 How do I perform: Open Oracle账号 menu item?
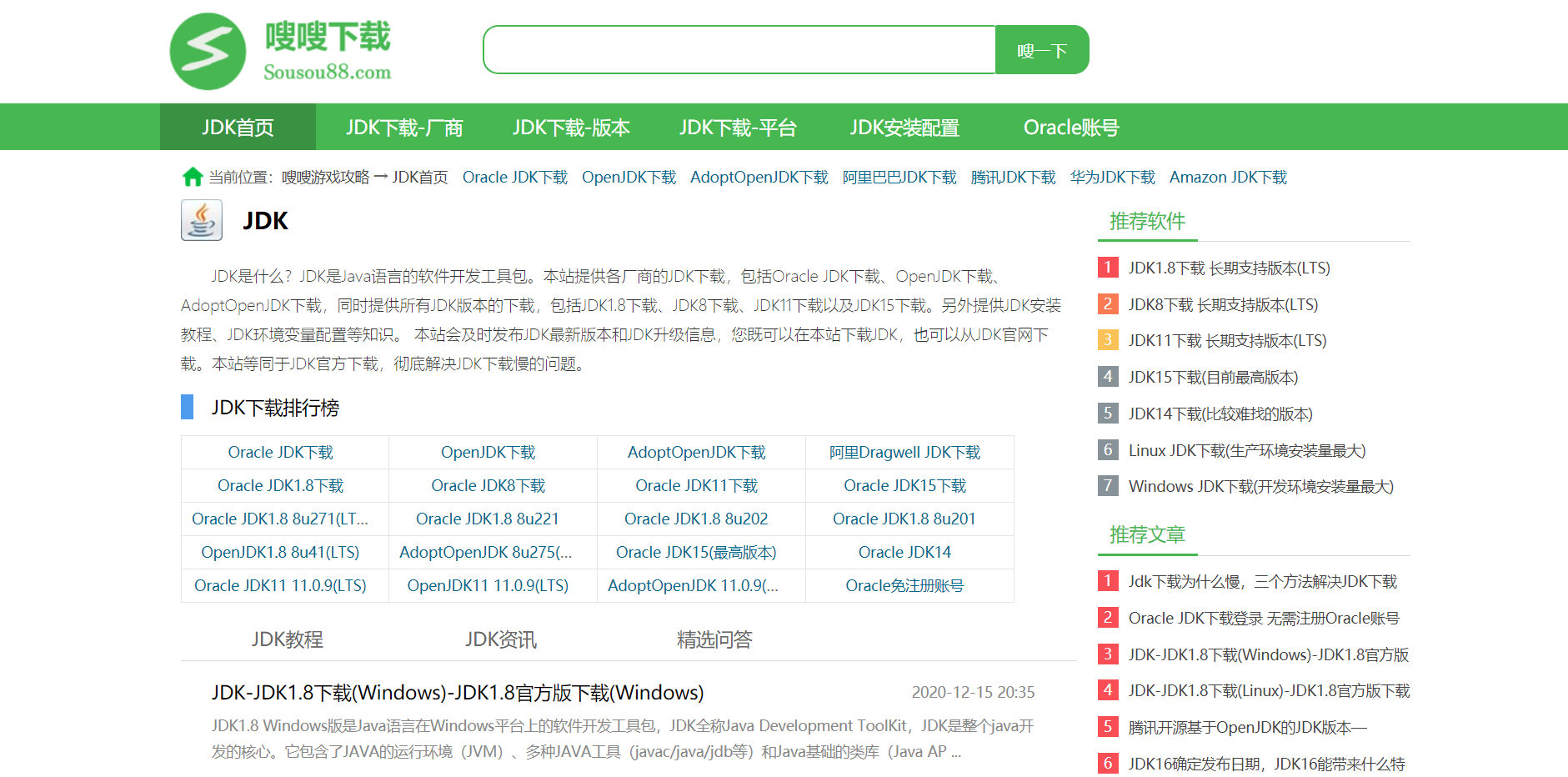pyautogui.click(x=1071, y=128)
